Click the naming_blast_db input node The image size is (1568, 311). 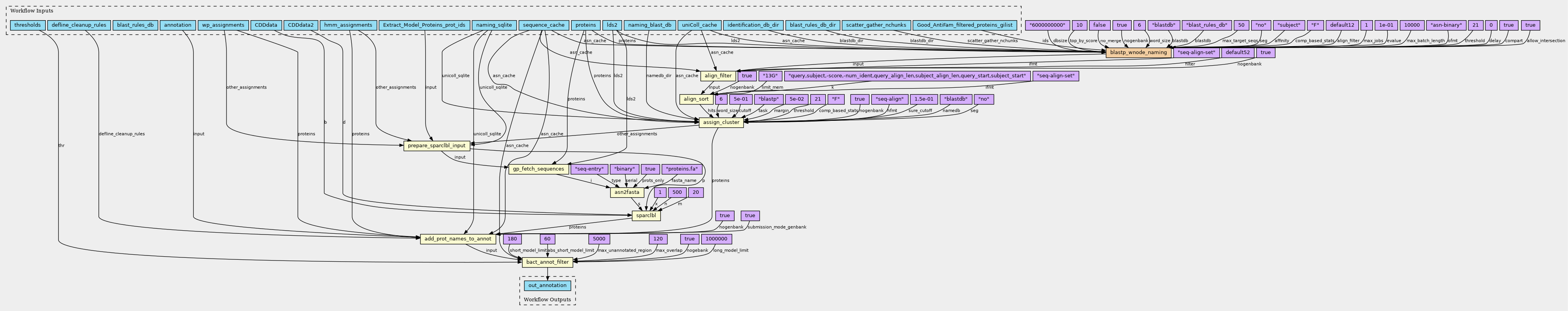(x=650, y=26)
